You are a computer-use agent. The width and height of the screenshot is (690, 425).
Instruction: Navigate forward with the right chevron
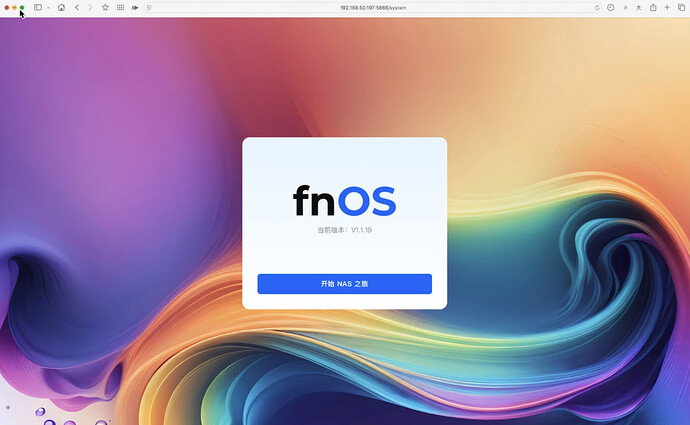point(90,7)
